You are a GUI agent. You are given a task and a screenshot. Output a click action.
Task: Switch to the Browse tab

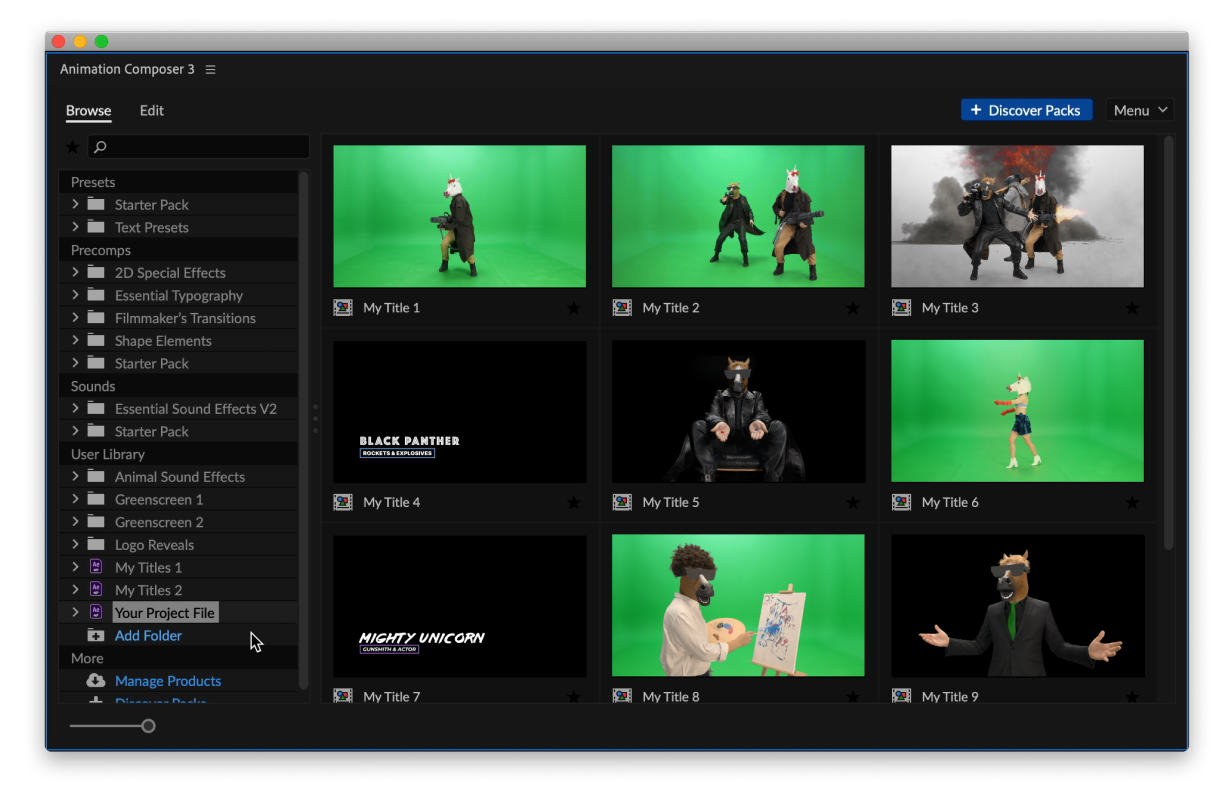89,110
